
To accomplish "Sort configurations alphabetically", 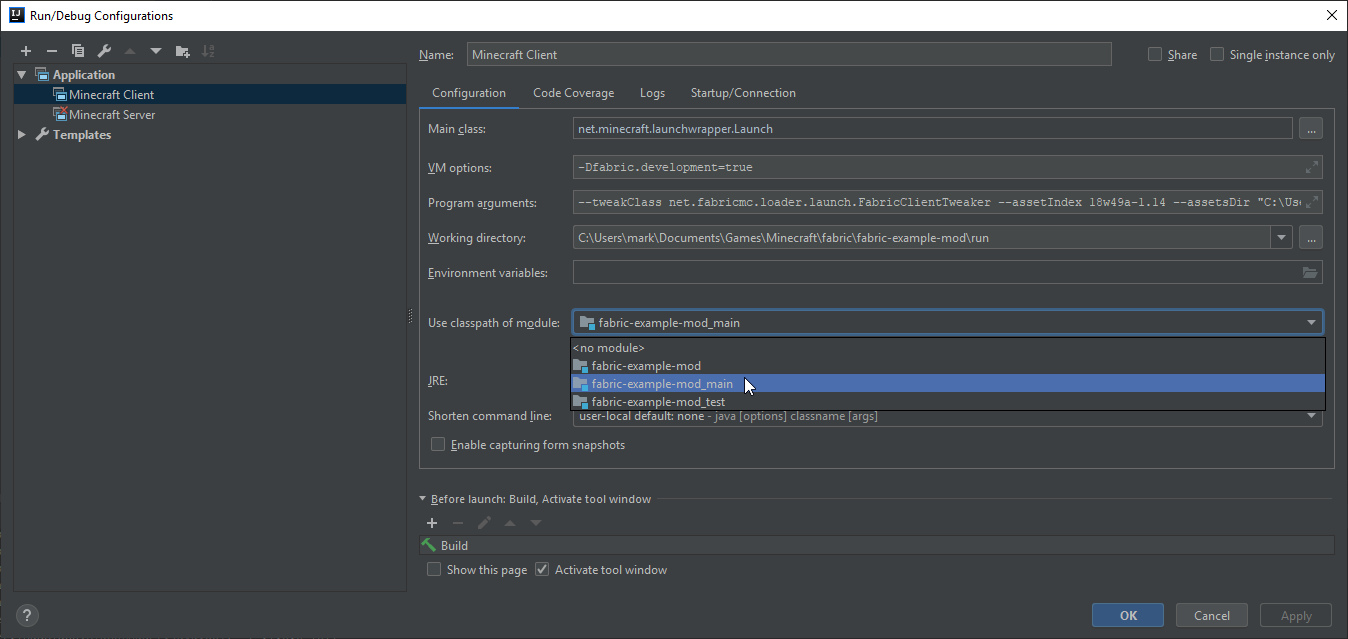I will [208, 51].
